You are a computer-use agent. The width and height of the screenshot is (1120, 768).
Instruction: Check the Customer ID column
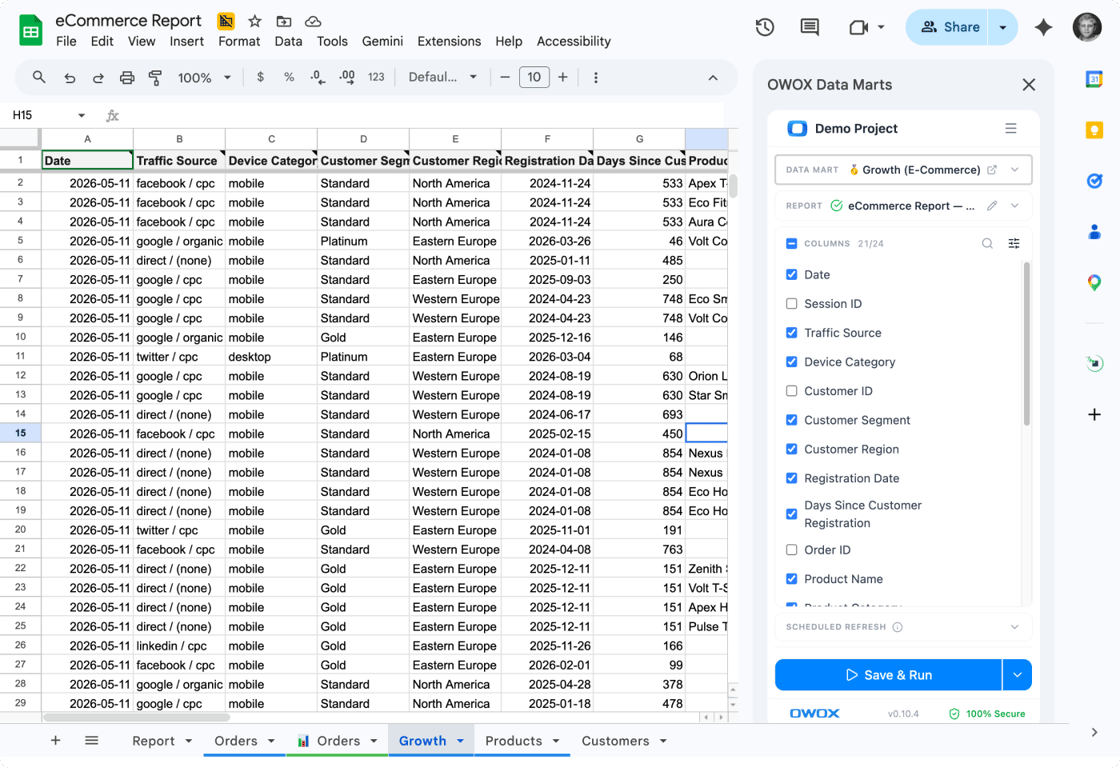pos(791,391)
